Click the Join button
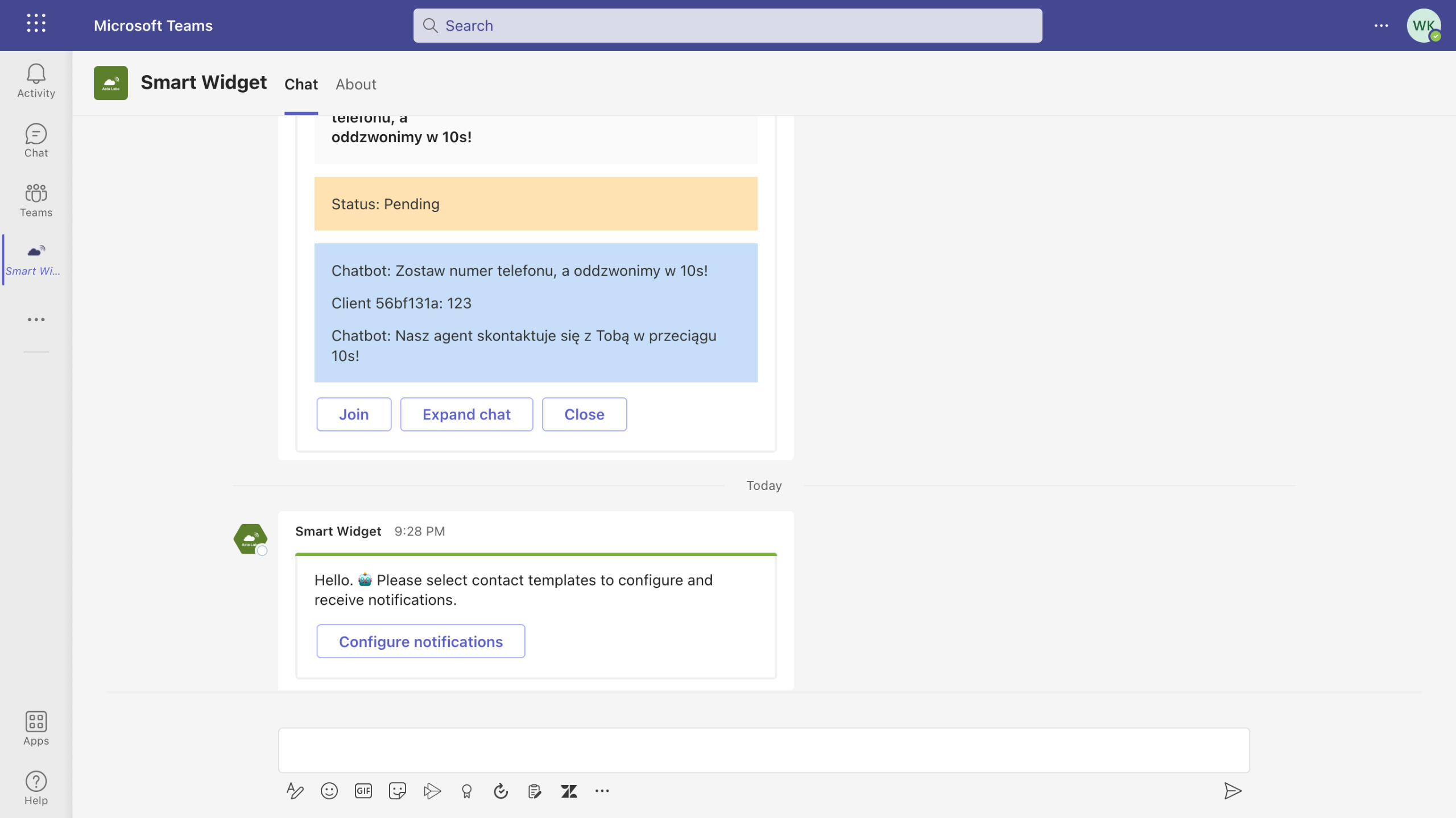This screenshot has height=818, width=1456. (354, 414)
